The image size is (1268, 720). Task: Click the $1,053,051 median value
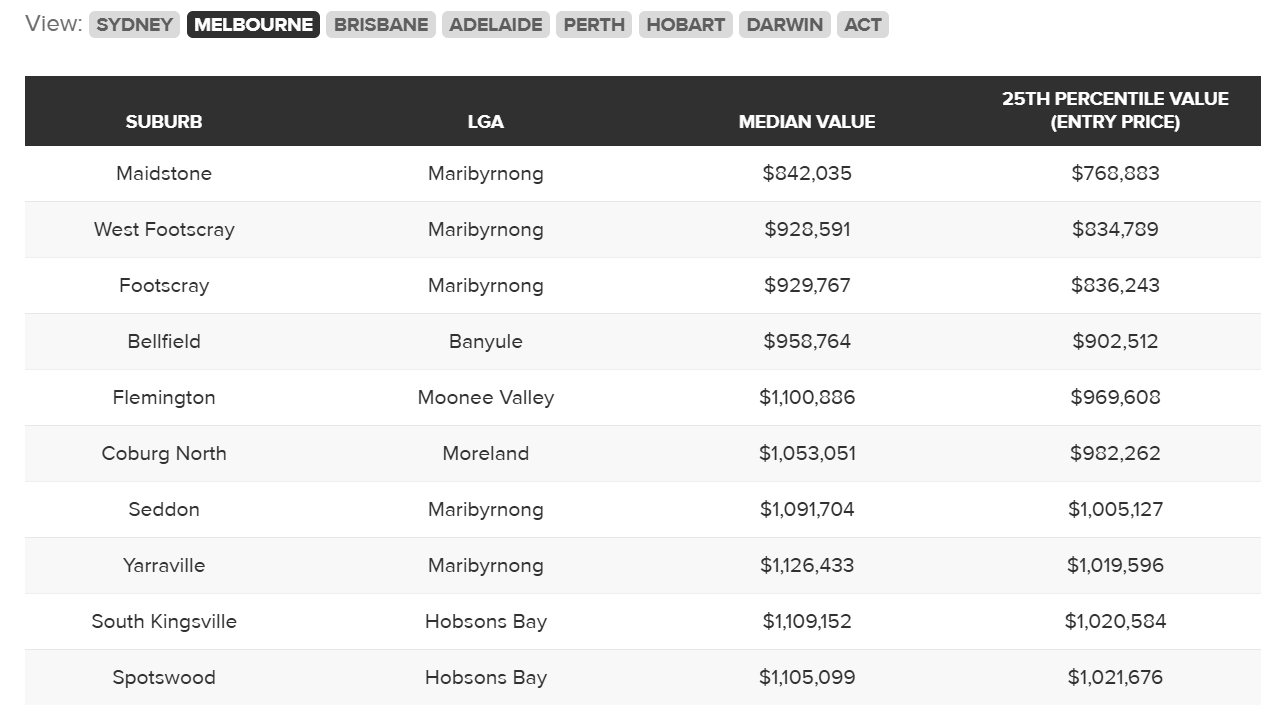(807, 453)
